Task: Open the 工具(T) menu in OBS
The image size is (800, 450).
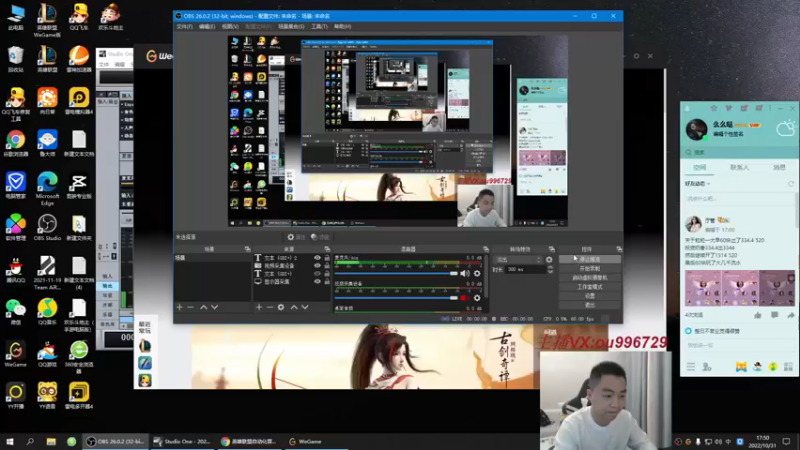Action: (319, 27)
